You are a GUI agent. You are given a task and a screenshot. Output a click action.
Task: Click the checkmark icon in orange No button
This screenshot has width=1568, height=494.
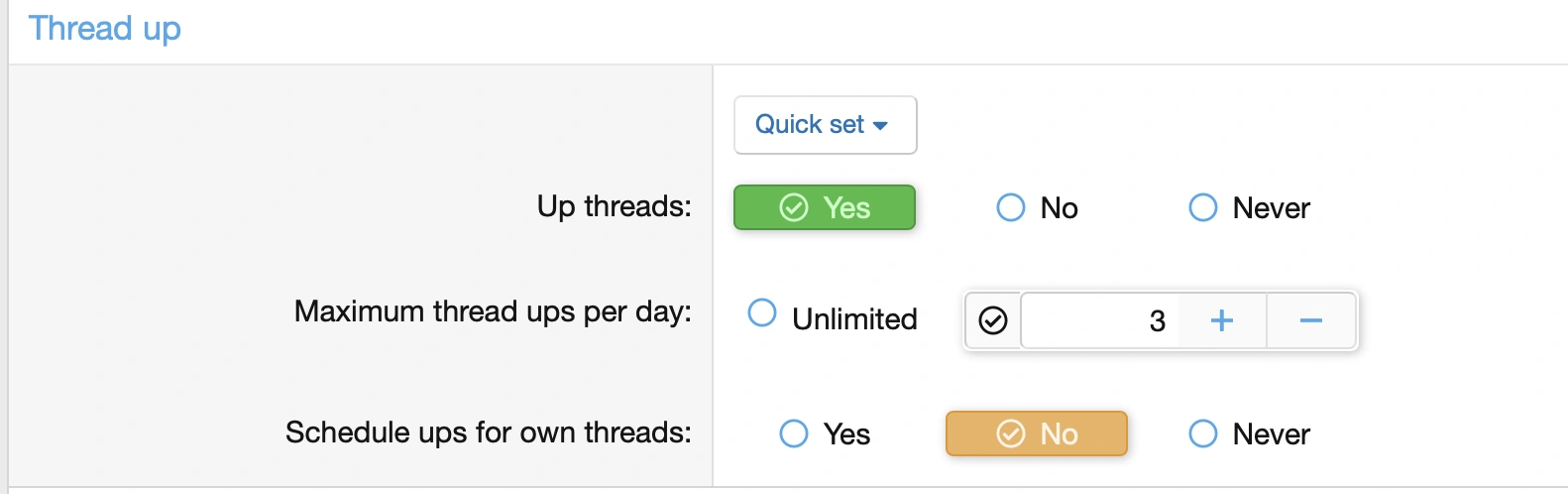1010,433
